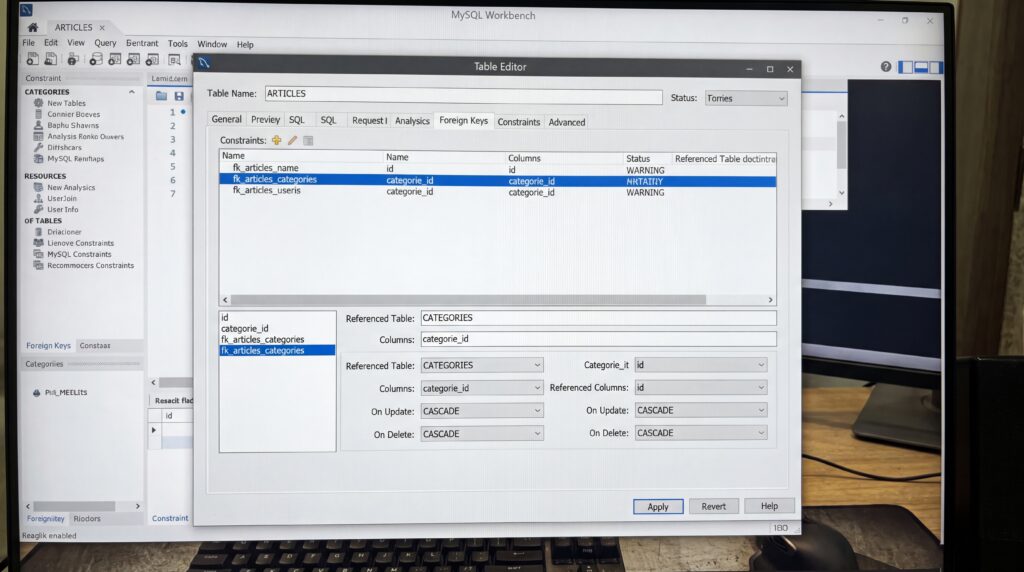Open the Categorie_it id dropdown
The image size is (1024, 572).
pos(701,365)
